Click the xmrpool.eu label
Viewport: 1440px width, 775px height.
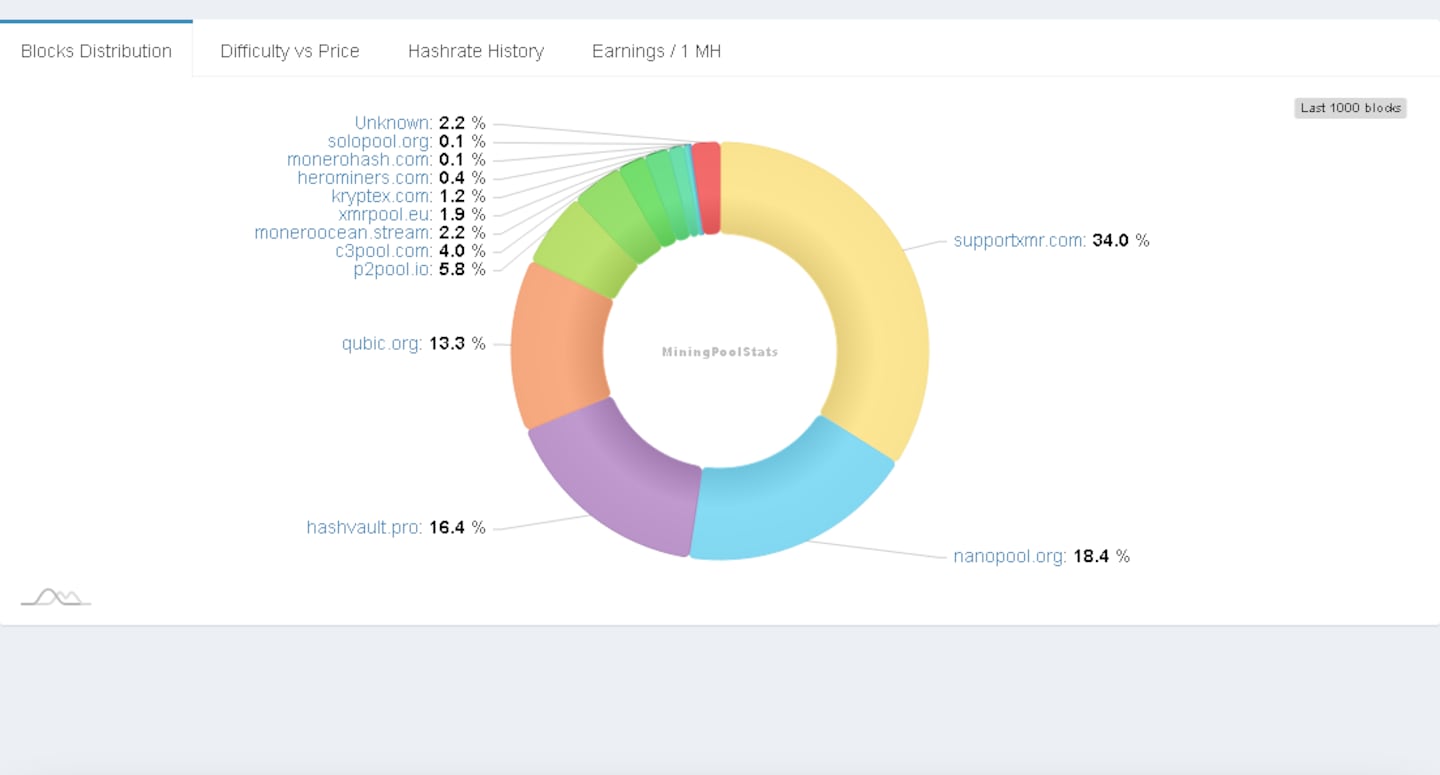tap(386, 214)
